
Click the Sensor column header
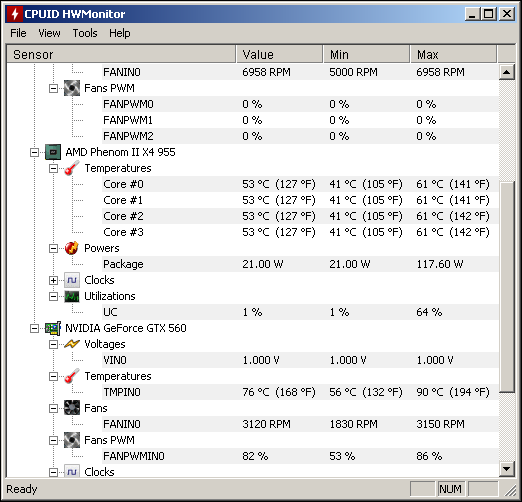coord(121,54)
